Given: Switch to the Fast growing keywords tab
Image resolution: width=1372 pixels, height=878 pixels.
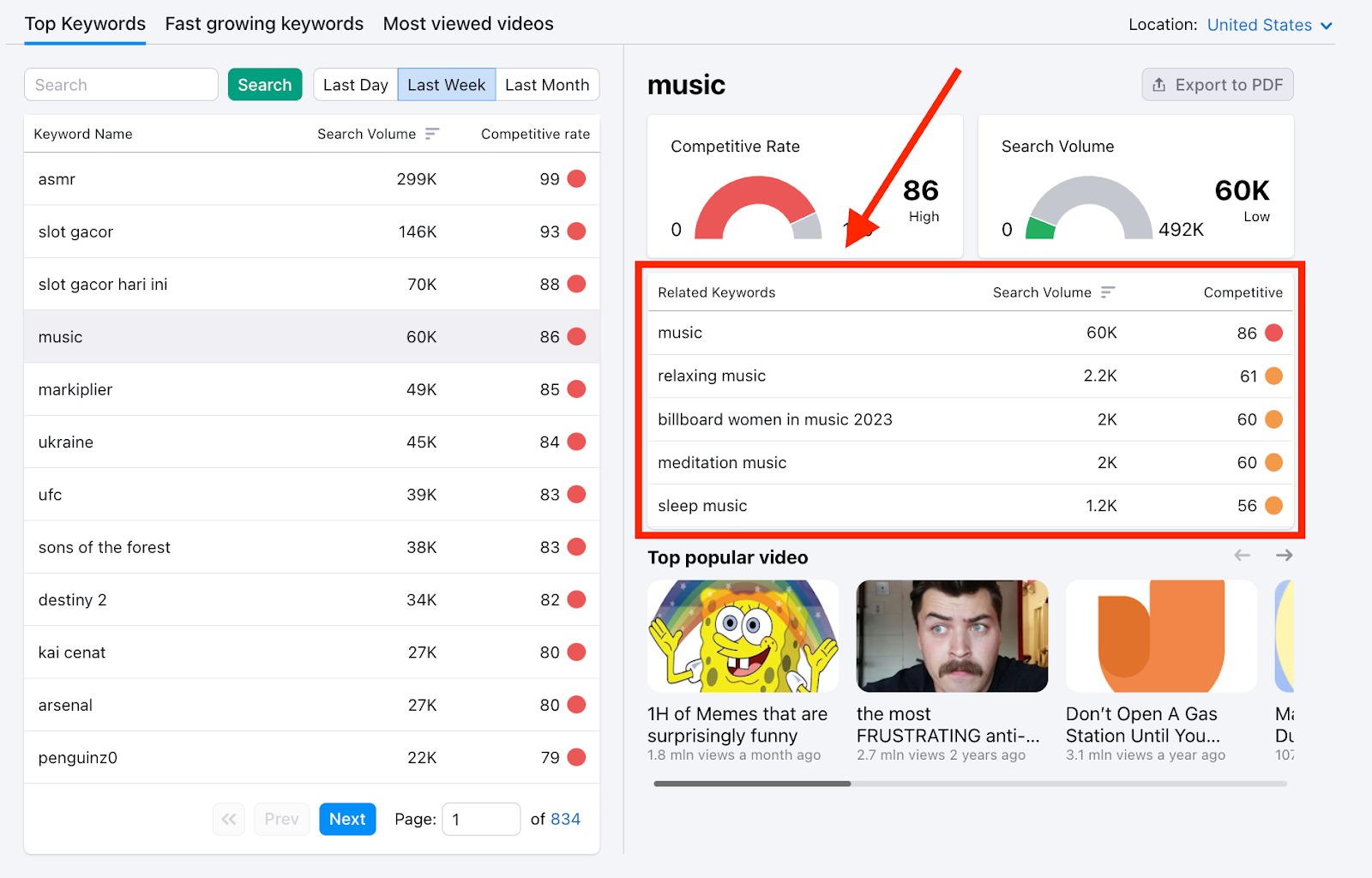Looking at the screenshot, I should coord(263,24).
